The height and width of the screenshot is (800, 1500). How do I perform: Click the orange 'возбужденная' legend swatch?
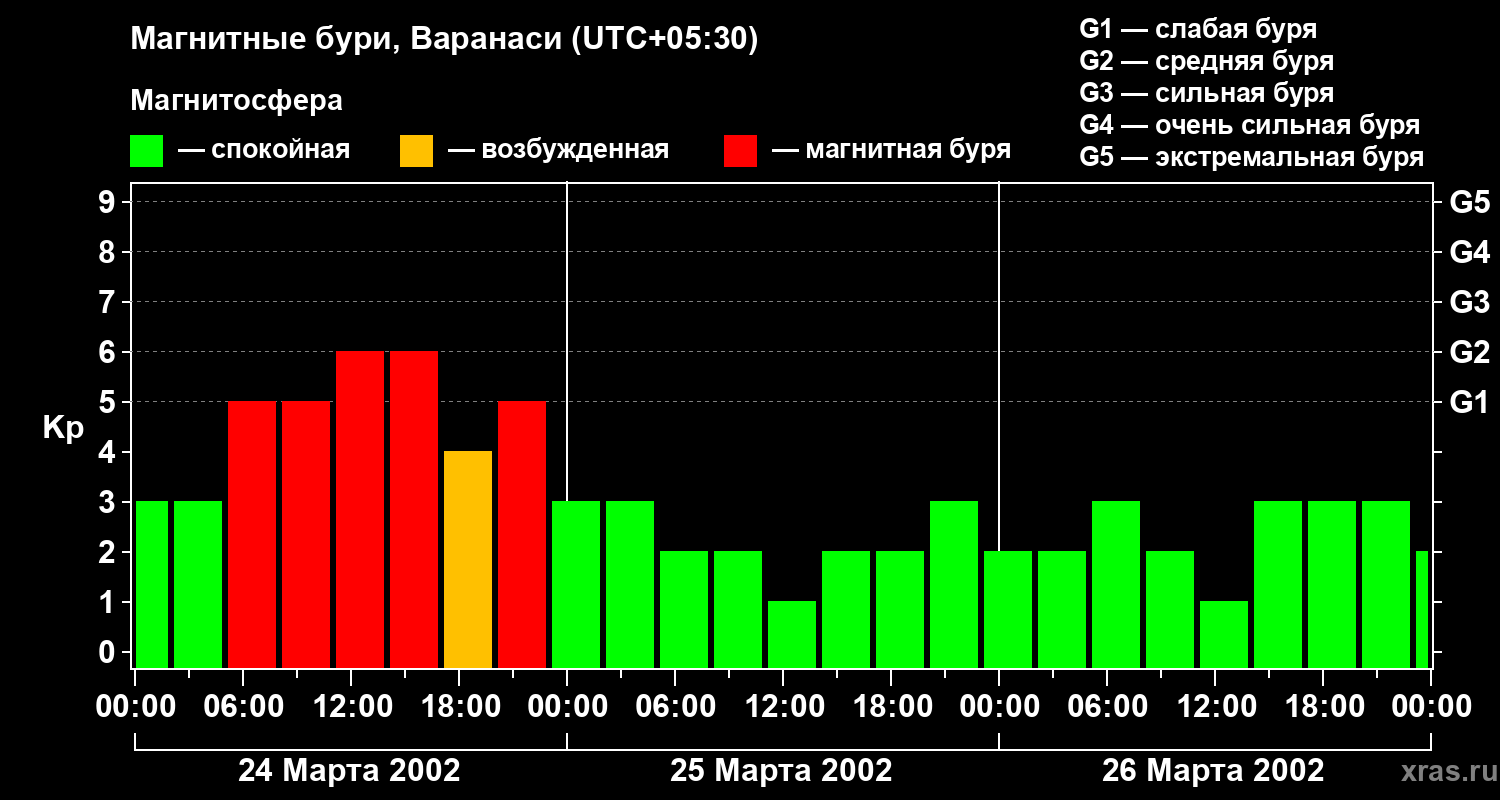coord(417,151)
